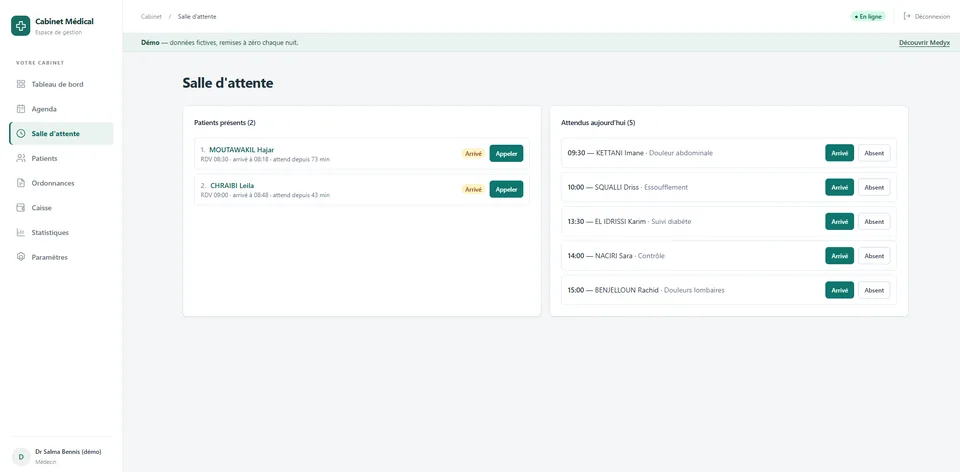Click 'Salle d'attente' breadcrumb text
The width and height of the screenshot is (960, 472).
(x=197, y=17)
